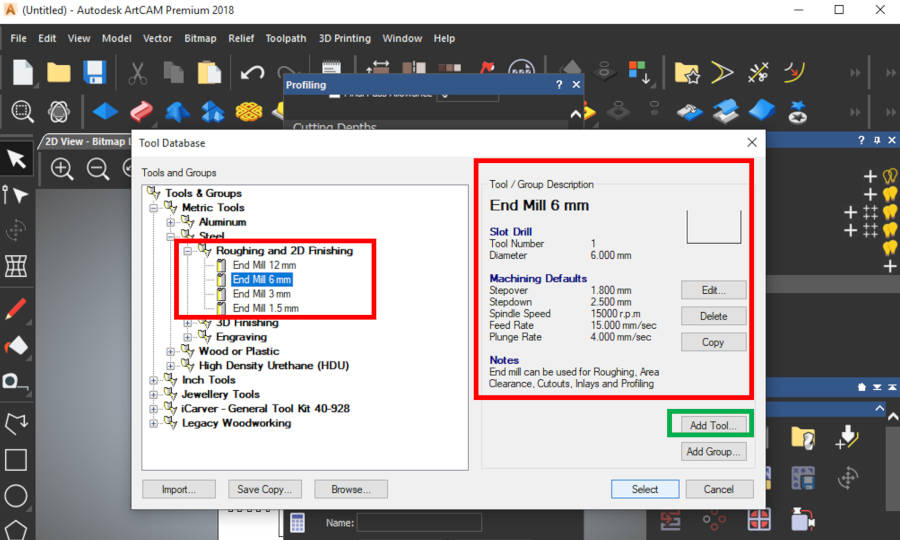Image resolution: width=900 pixels, height=540 pixels.
Task: Click the Zoom In magnifier in 2D View
Action: [x=62, y=169]
